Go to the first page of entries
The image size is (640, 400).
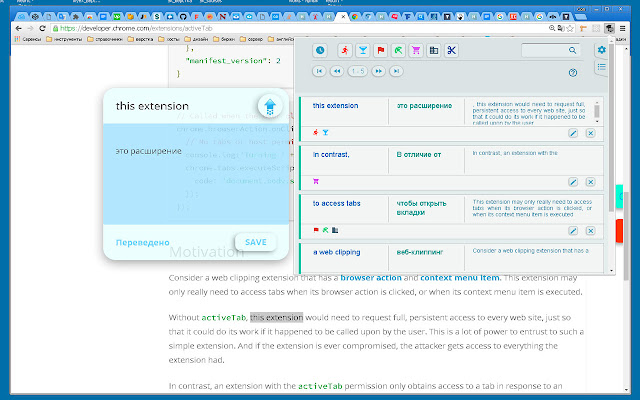point(319,71)
